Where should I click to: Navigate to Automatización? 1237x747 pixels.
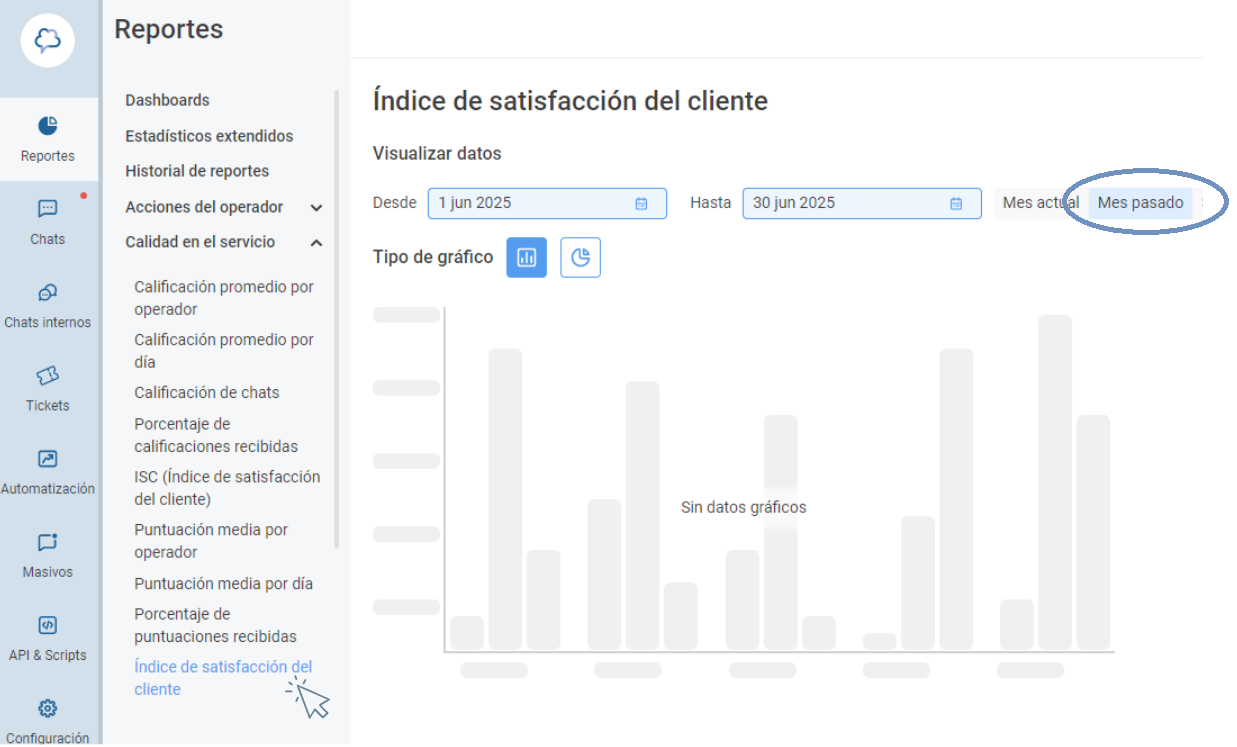click(47, 472)
